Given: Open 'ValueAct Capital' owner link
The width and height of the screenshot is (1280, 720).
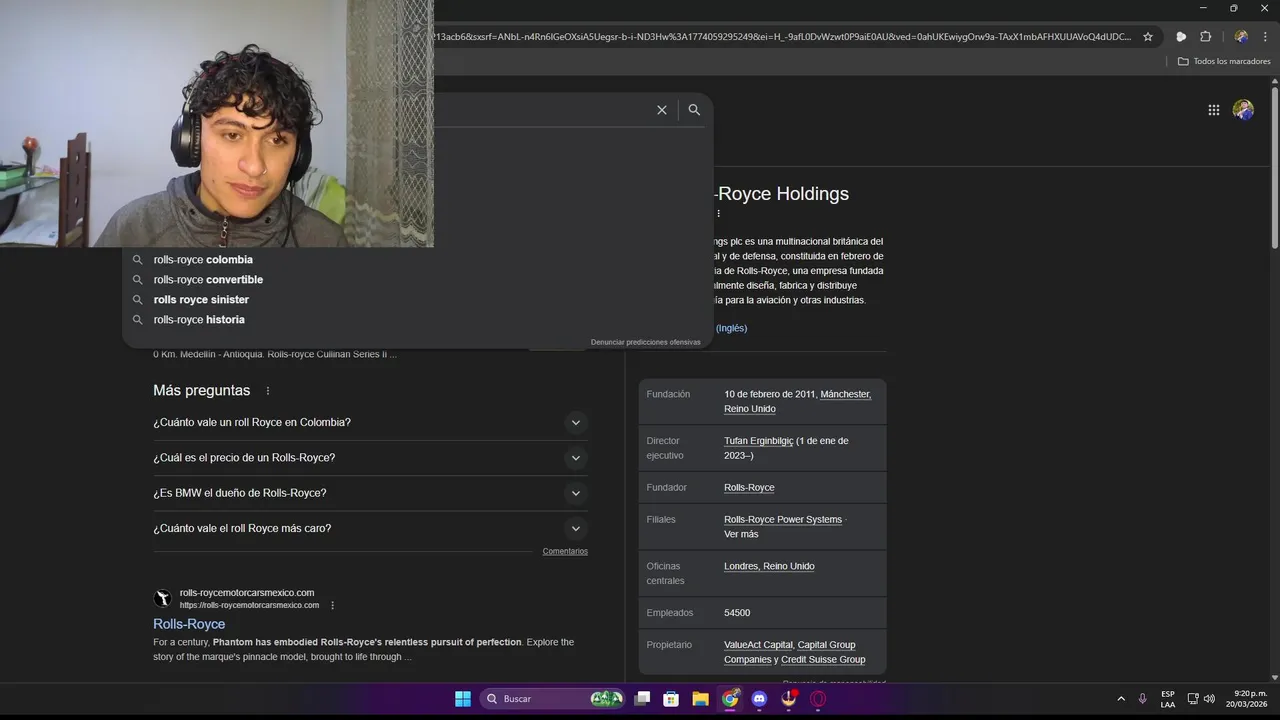Looking at the screenshot, I should [758, 645].
